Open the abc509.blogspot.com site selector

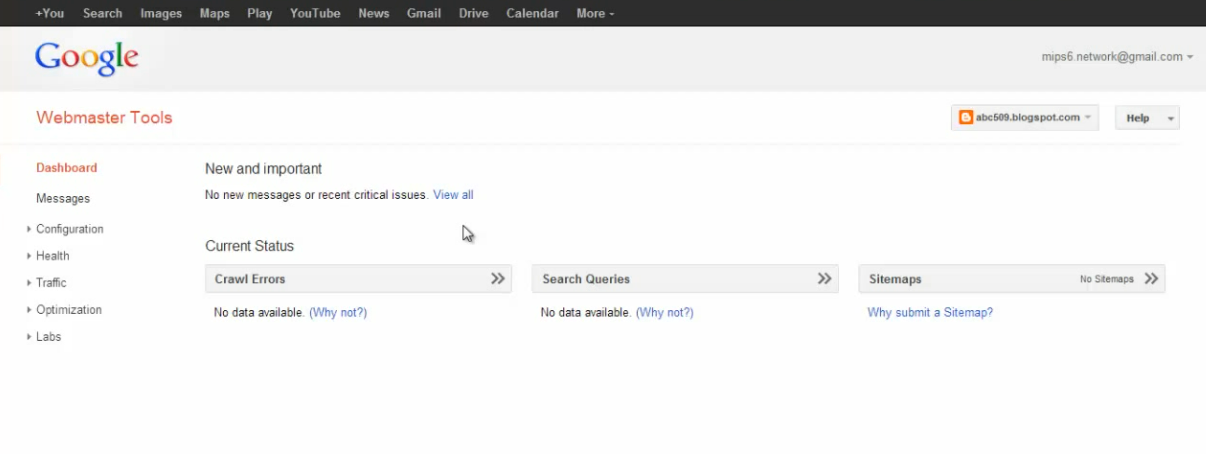point(1025,118)
